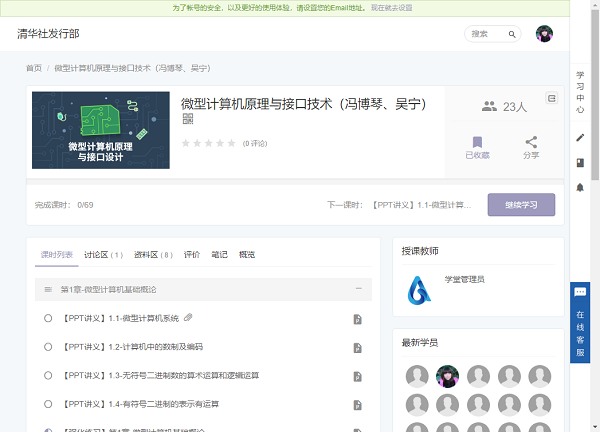Image resolution: width=600 pixels, height=432 pixels.
Task: Click the QR code icon under title
Action: pyautogui.click(x=188, y=119)
